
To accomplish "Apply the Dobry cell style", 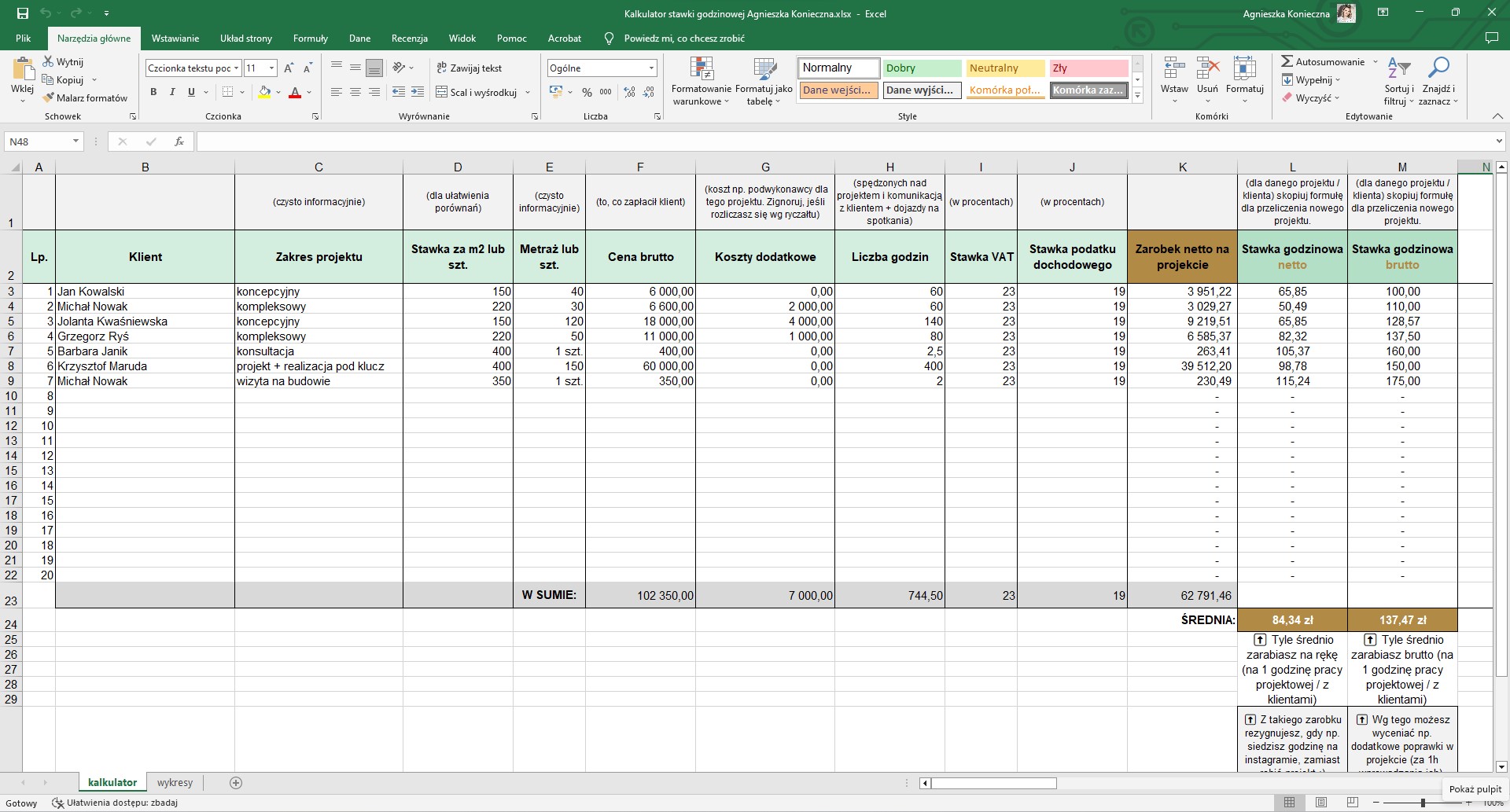I will (x=921, y=68).
